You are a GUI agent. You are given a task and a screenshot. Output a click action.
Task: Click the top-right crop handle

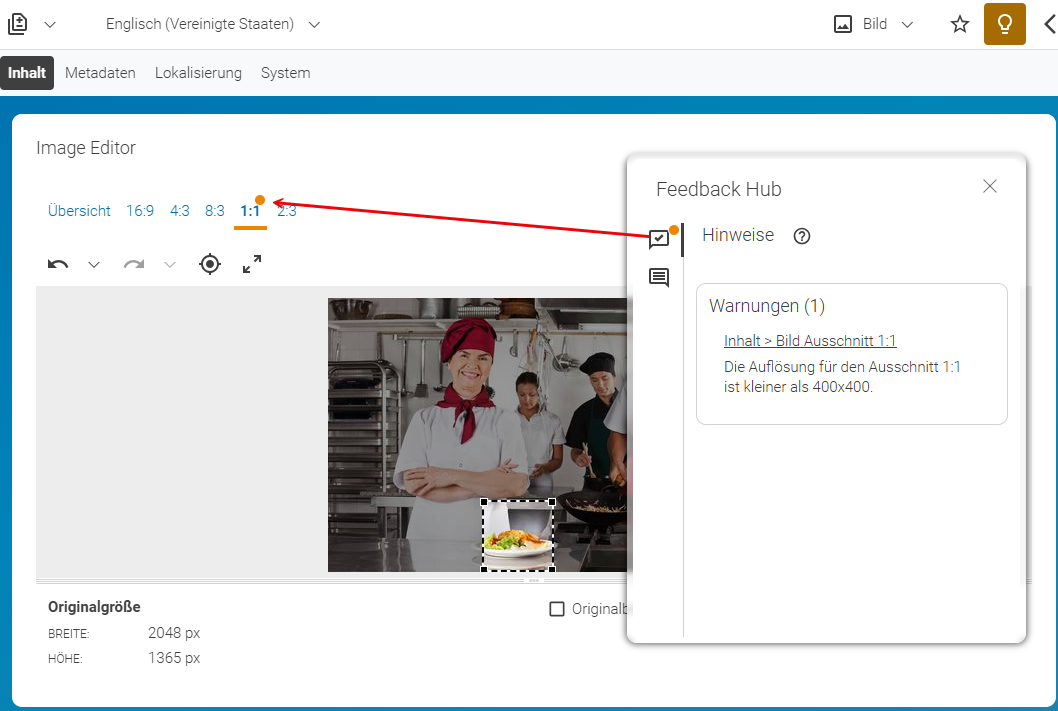tap(552, 502)
